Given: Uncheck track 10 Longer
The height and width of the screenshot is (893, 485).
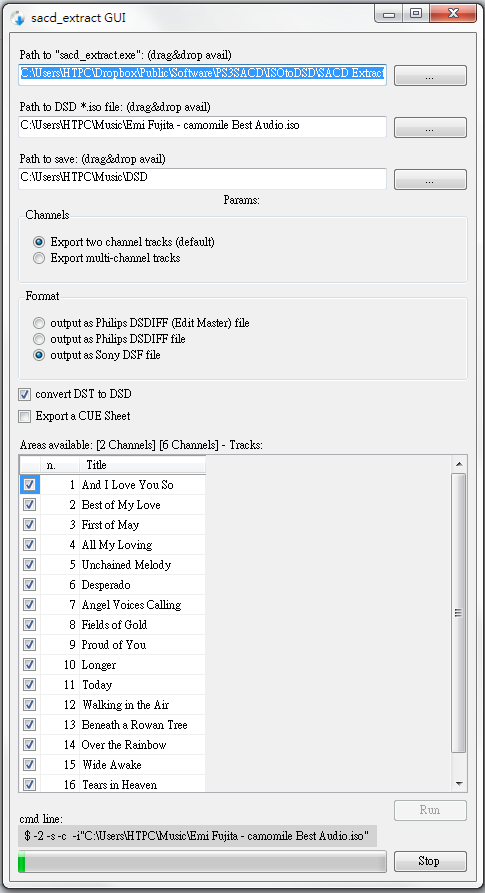Looking at the screenshot, I should click(x=30, y=664).
